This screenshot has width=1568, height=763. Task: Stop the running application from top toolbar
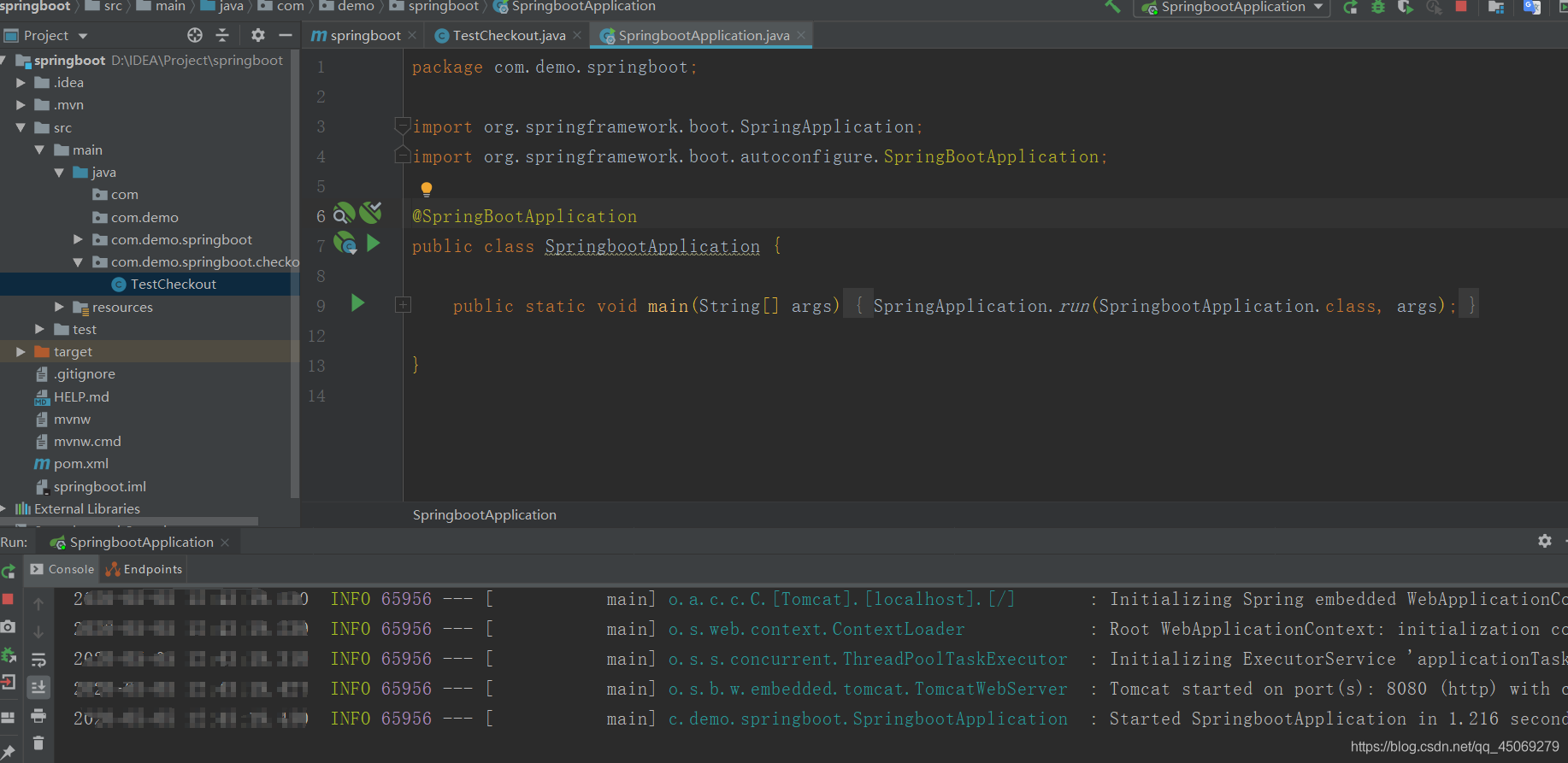1461,7
